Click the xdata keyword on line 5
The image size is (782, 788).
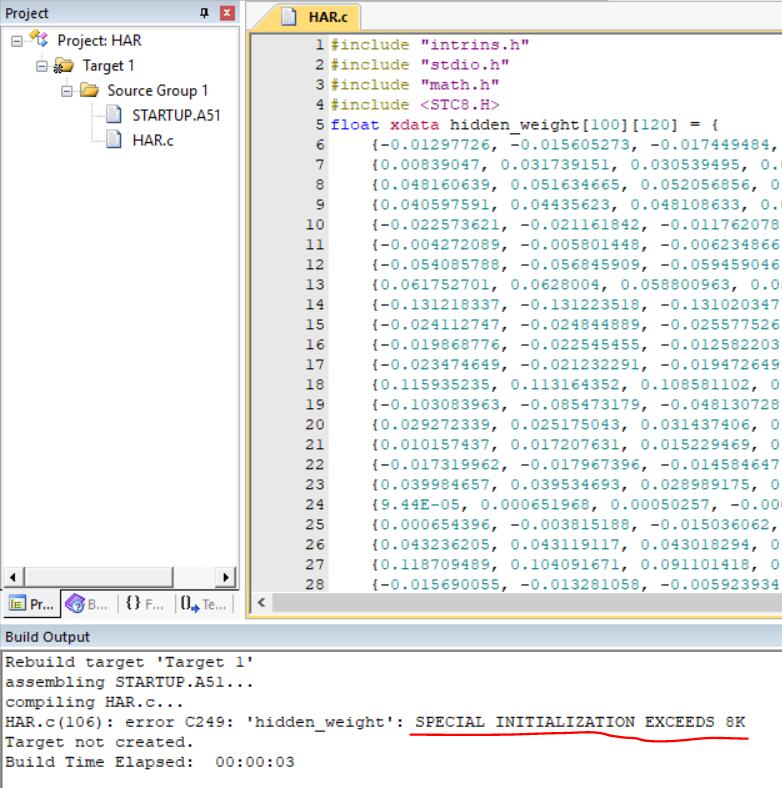[415, 125]
